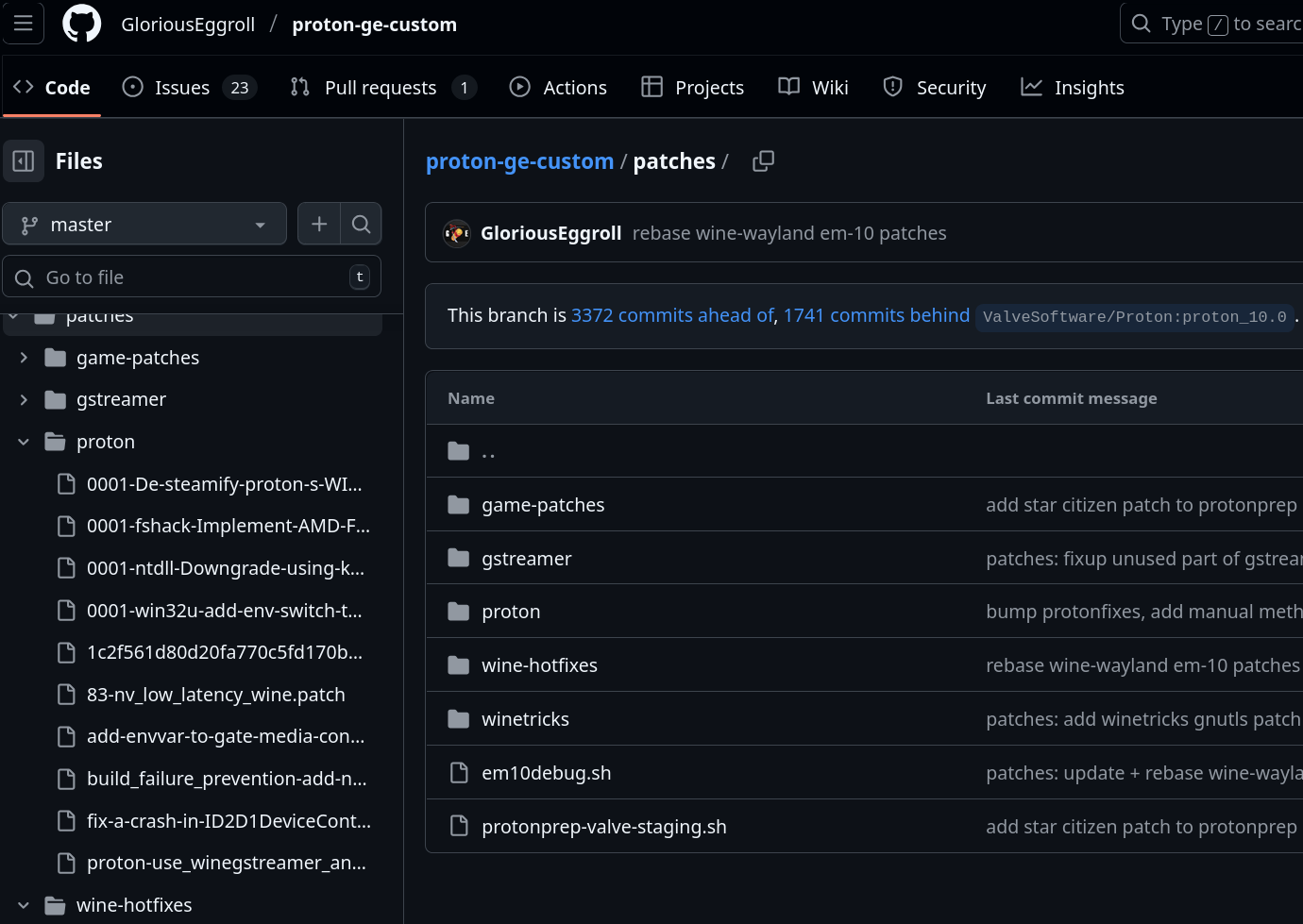This screenshot has width=1303, height=924.
Task: Open commit 'rebase wine-wayland em-10 patches'
Action: pyautogui.click(x=789, y=233)
